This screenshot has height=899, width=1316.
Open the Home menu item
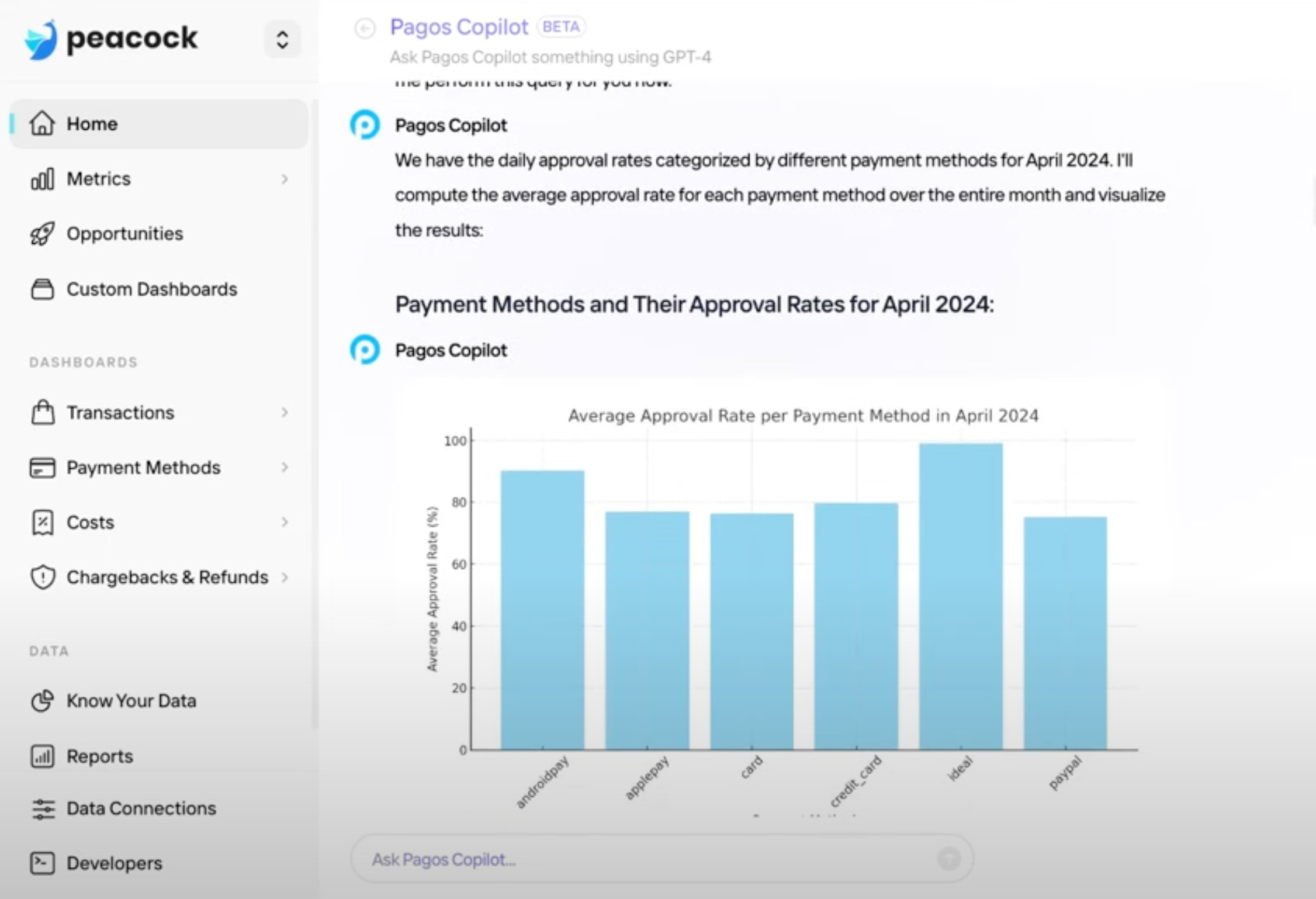[x=158, y=123]
